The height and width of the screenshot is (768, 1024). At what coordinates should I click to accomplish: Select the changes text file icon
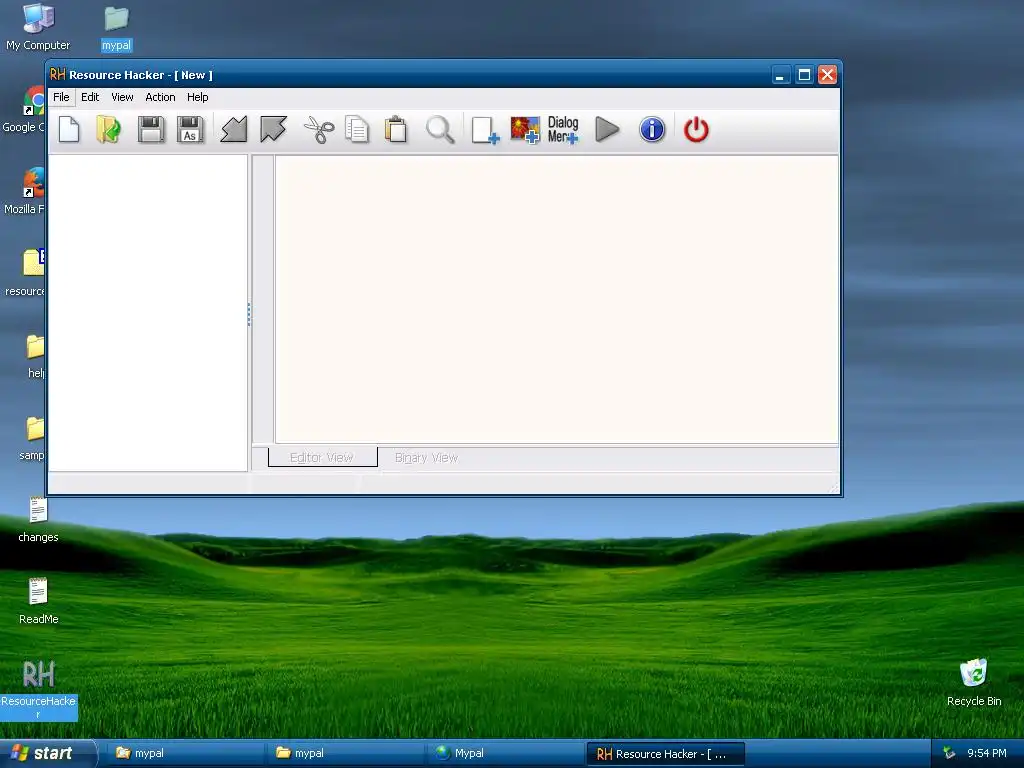tap(38, 520)
